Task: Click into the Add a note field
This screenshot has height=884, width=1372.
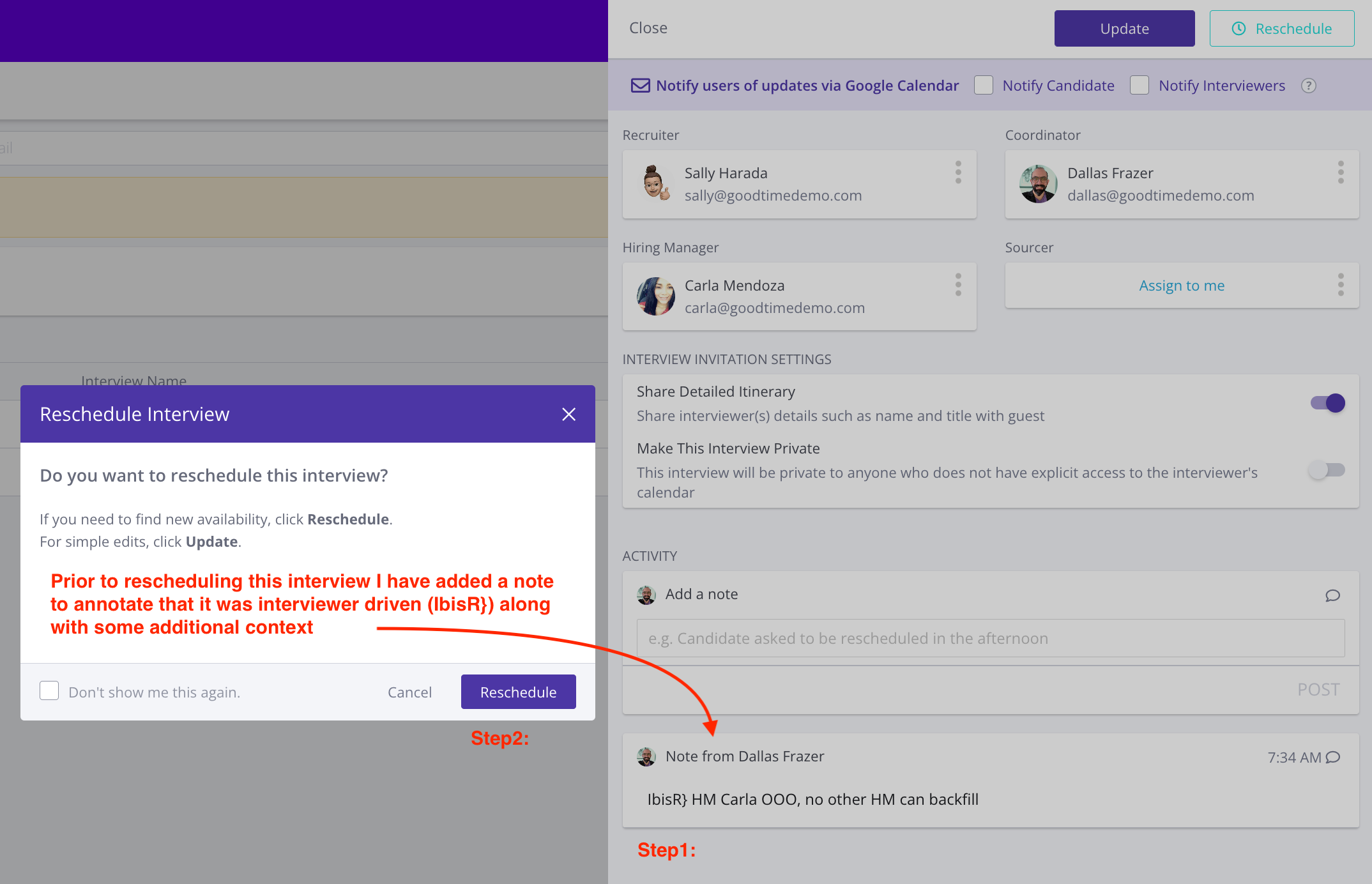Action: (990, 638)
